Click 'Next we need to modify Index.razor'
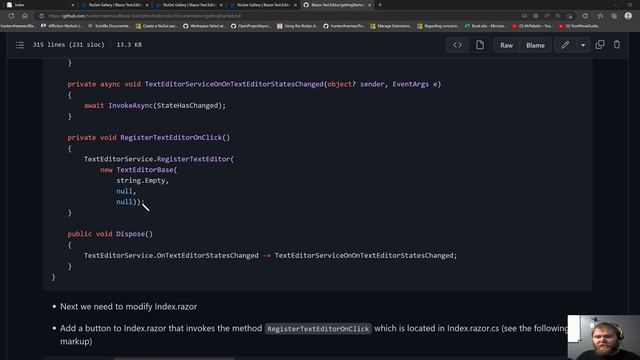The width and height of the screenshot is (640, 360). pos(128,307)
